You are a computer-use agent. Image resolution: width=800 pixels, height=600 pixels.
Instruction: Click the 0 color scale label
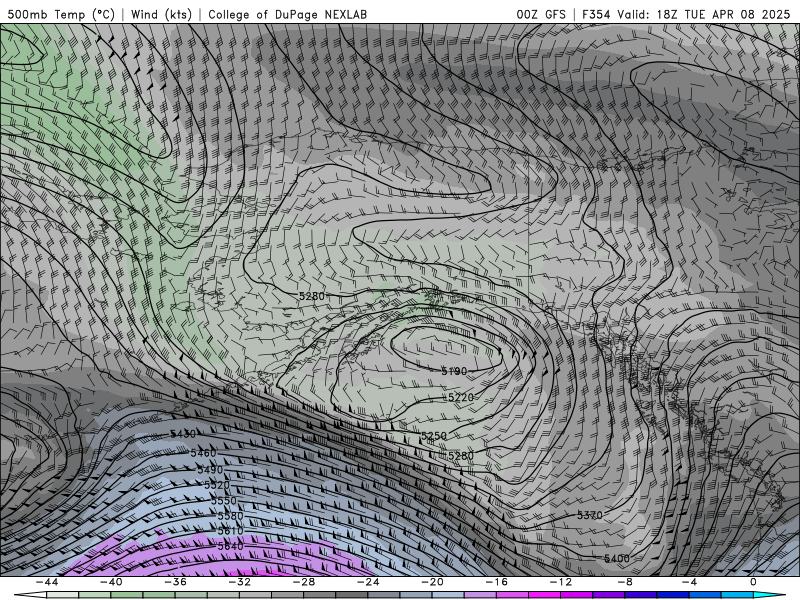(754, 582)
